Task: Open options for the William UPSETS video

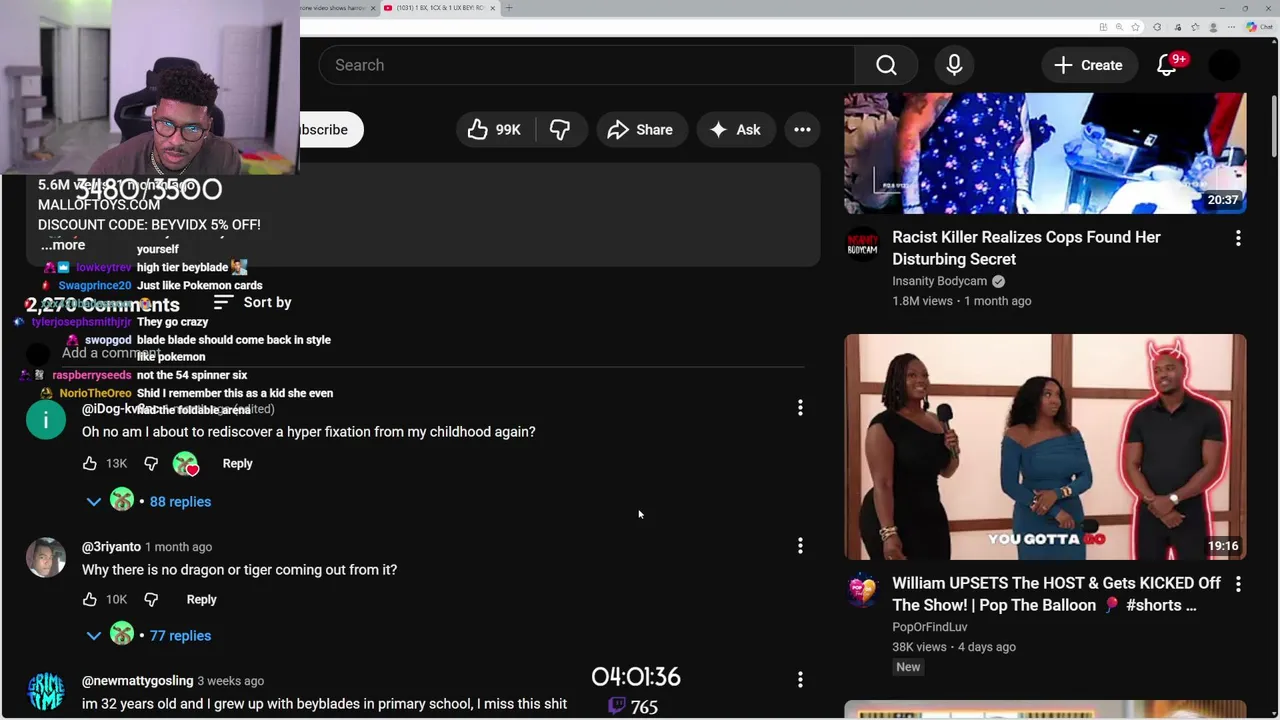Action: coord(1238,584)
